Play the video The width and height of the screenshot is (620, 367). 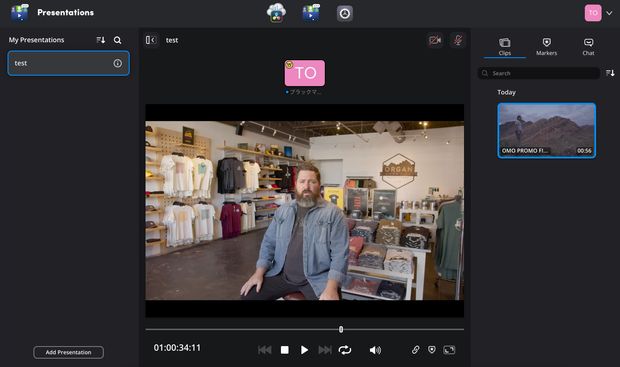[x=304, y=350]
